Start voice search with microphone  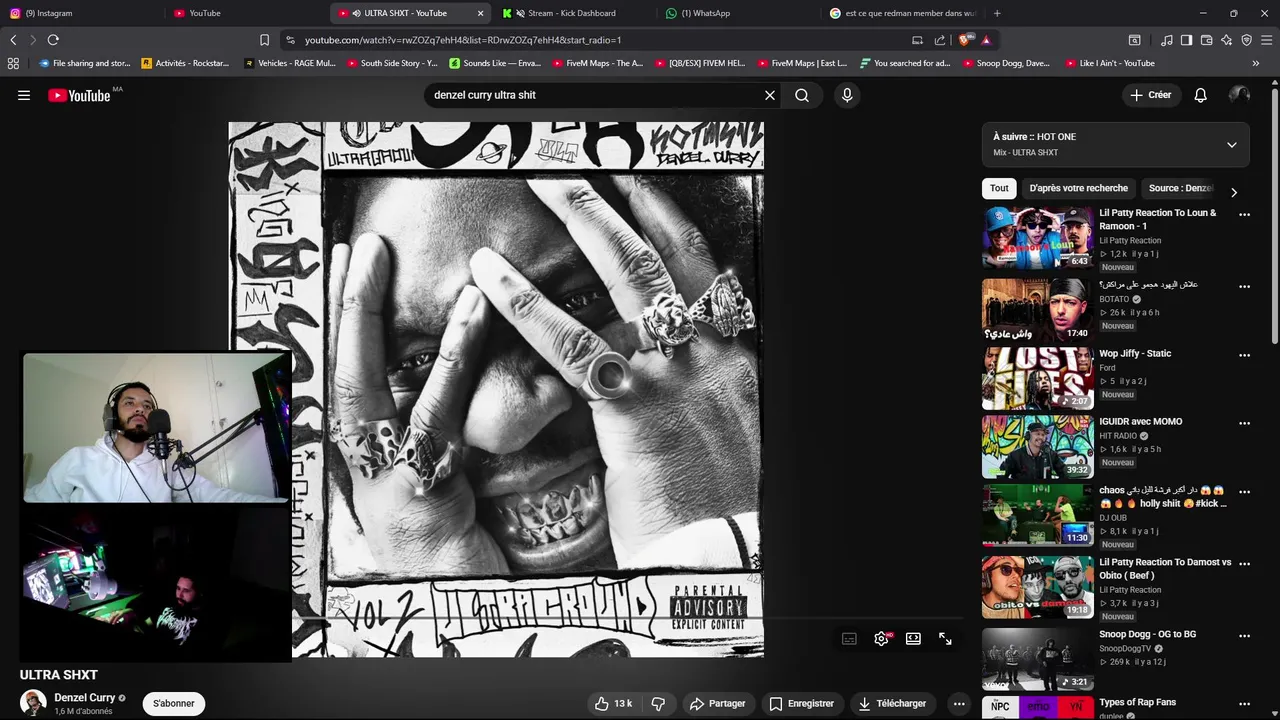coord(847,95)
